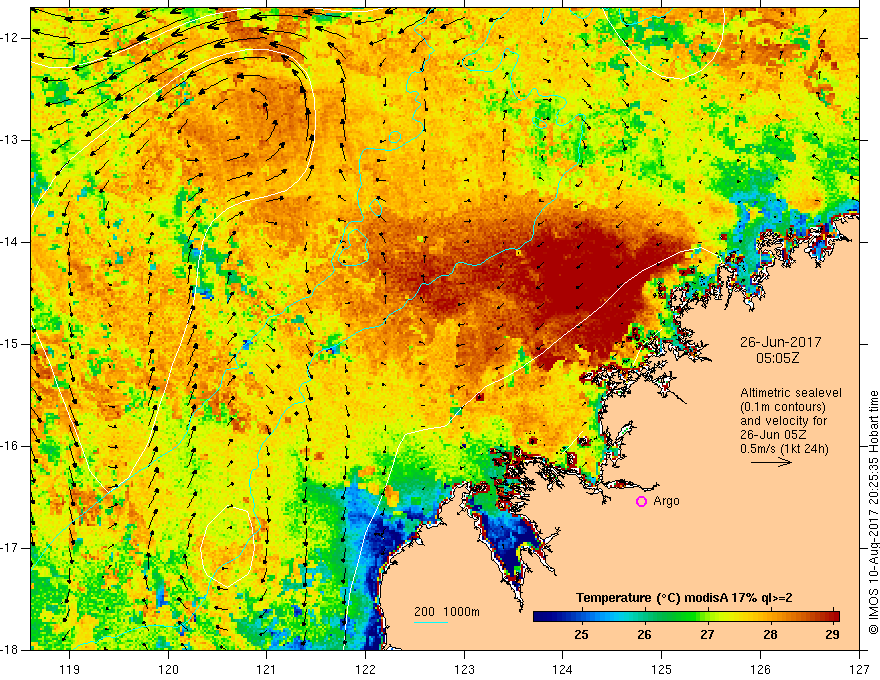Click longitude label '126' on axis

[760, 669]
